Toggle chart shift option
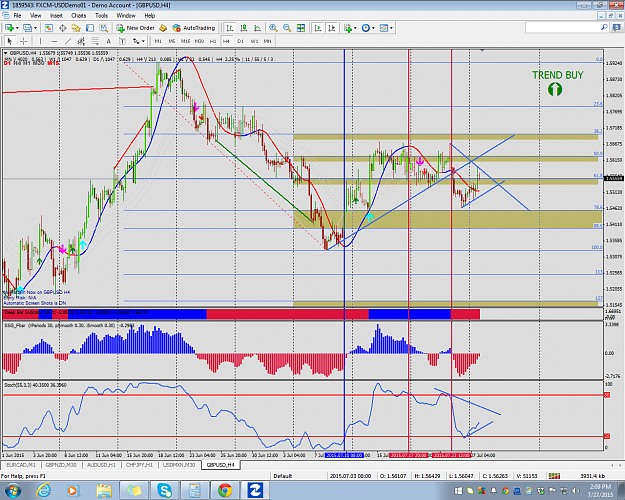The width and height of the screenshot is (625, 500). 331,28
